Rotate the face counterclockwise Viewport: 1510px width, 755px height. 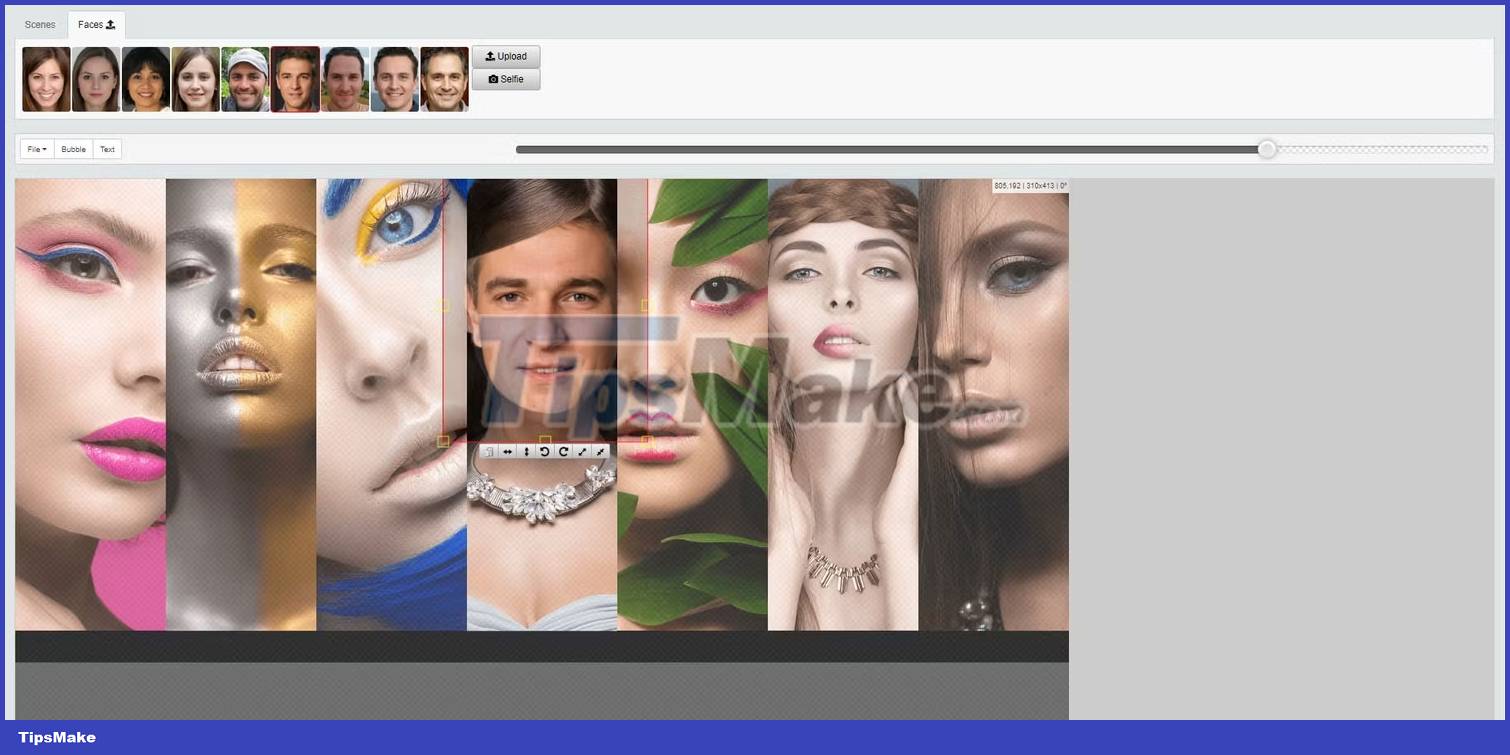(x=545, y=452)
